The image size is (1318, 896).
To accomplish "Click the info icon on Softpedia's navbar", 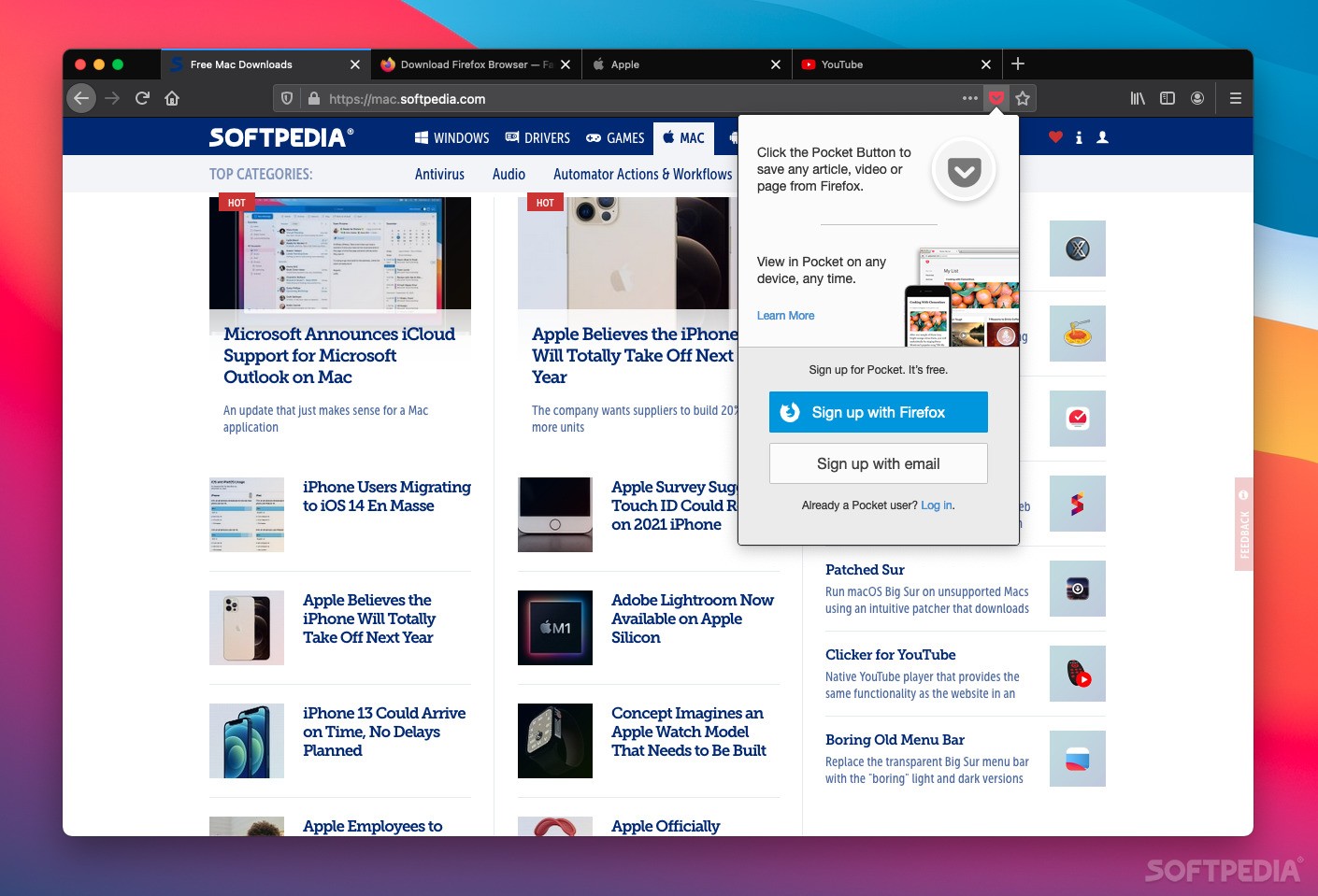I will (x=1079, y=136).
